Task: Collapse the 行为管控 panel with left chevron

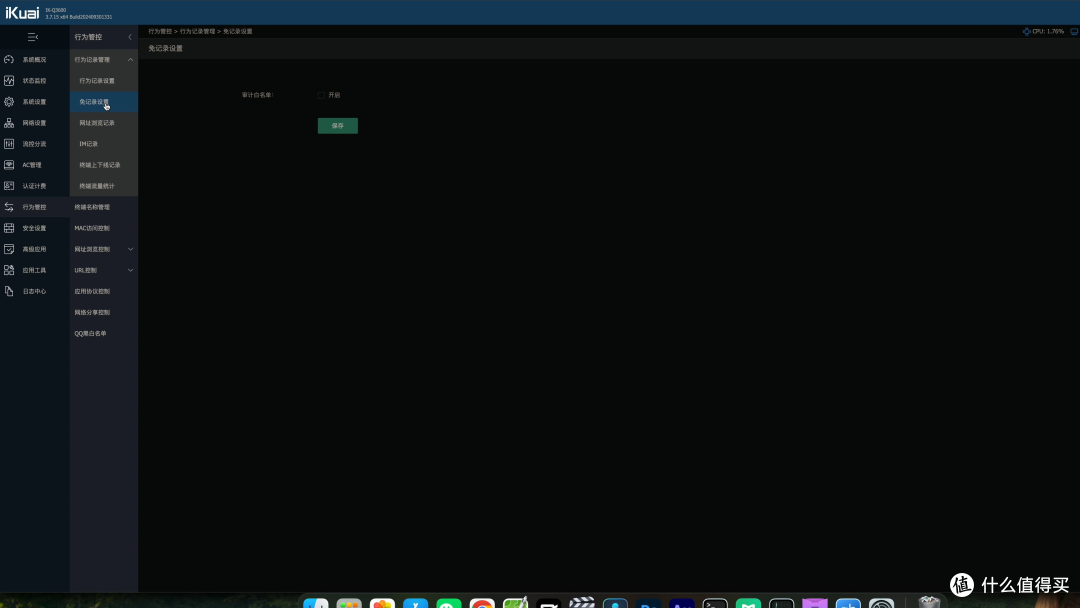Action: pyautogui.click(x=129, y=37)
